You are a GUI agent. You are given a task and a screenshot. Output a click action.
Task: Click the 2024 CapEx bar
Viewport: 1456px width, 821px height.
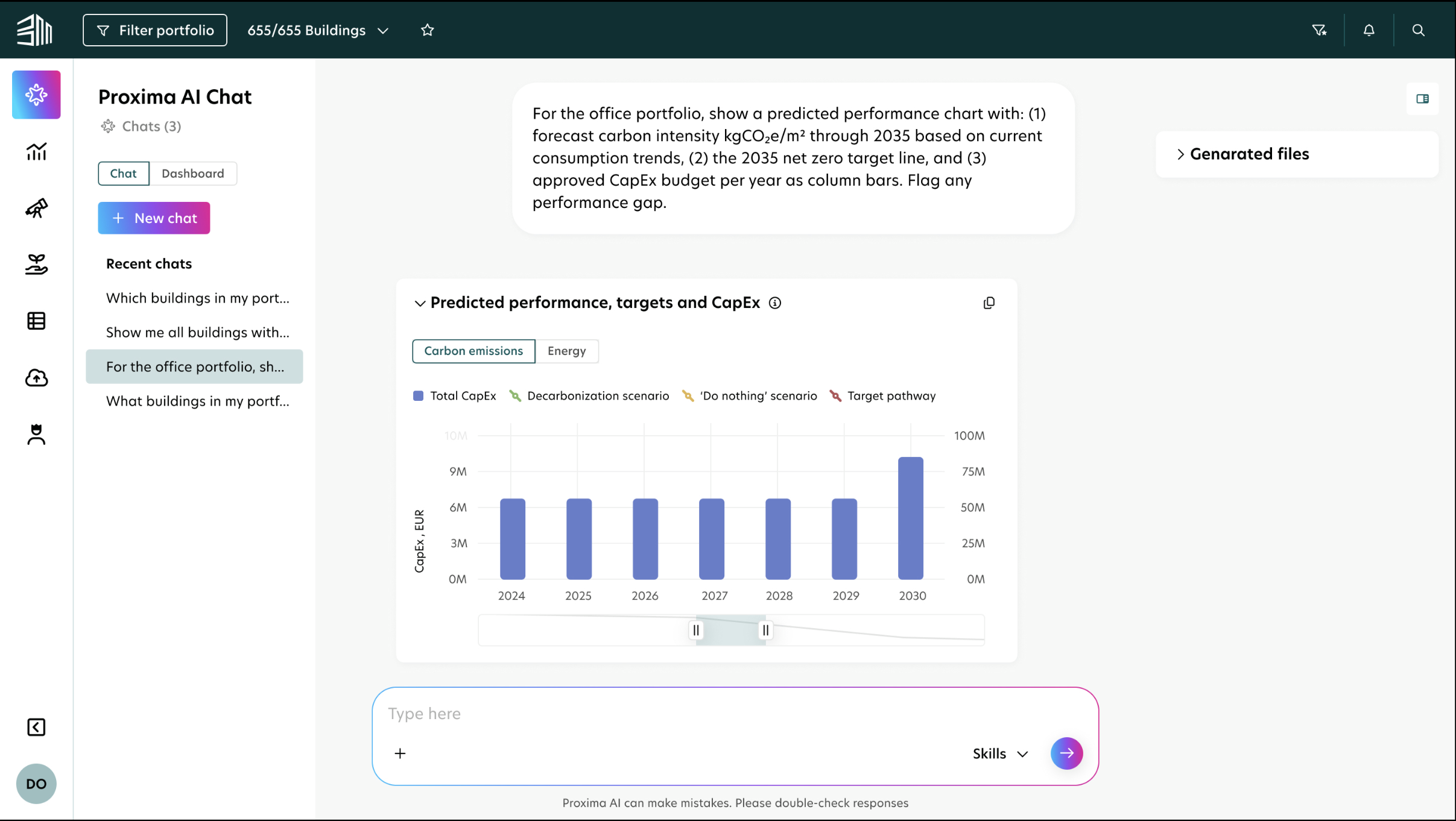point(513,539)
